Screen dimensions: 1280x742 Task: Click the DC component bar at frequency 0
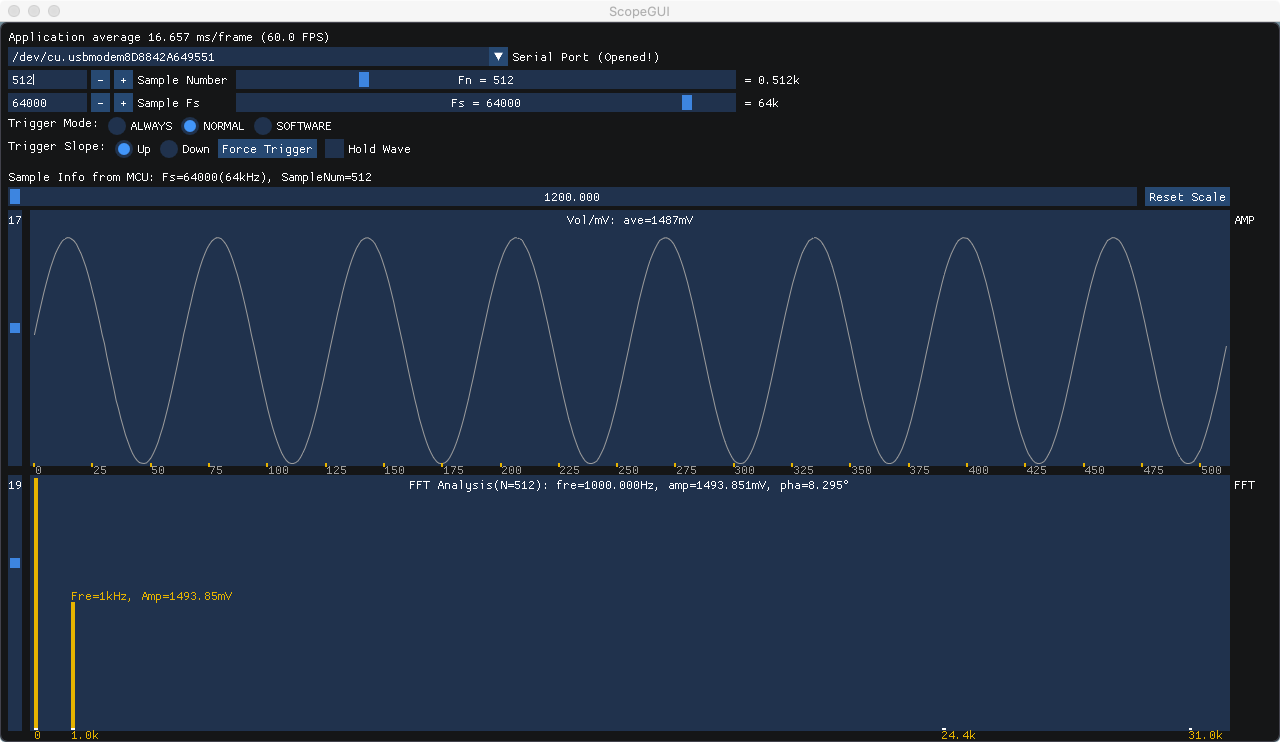(36, 604)
